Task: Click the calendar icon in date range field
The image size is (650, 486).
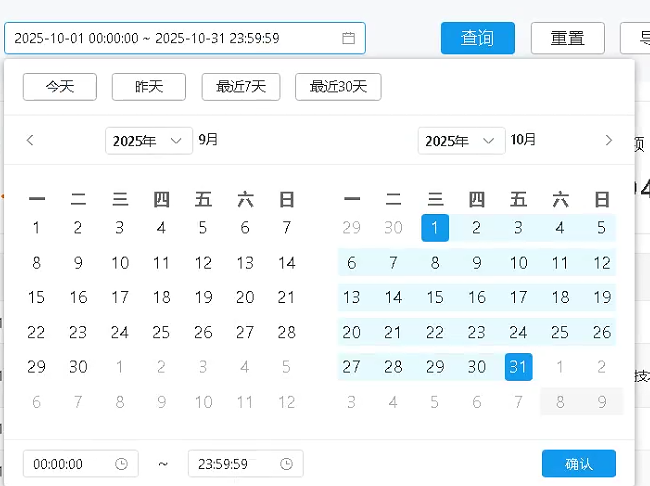Action: coord(348,38)
